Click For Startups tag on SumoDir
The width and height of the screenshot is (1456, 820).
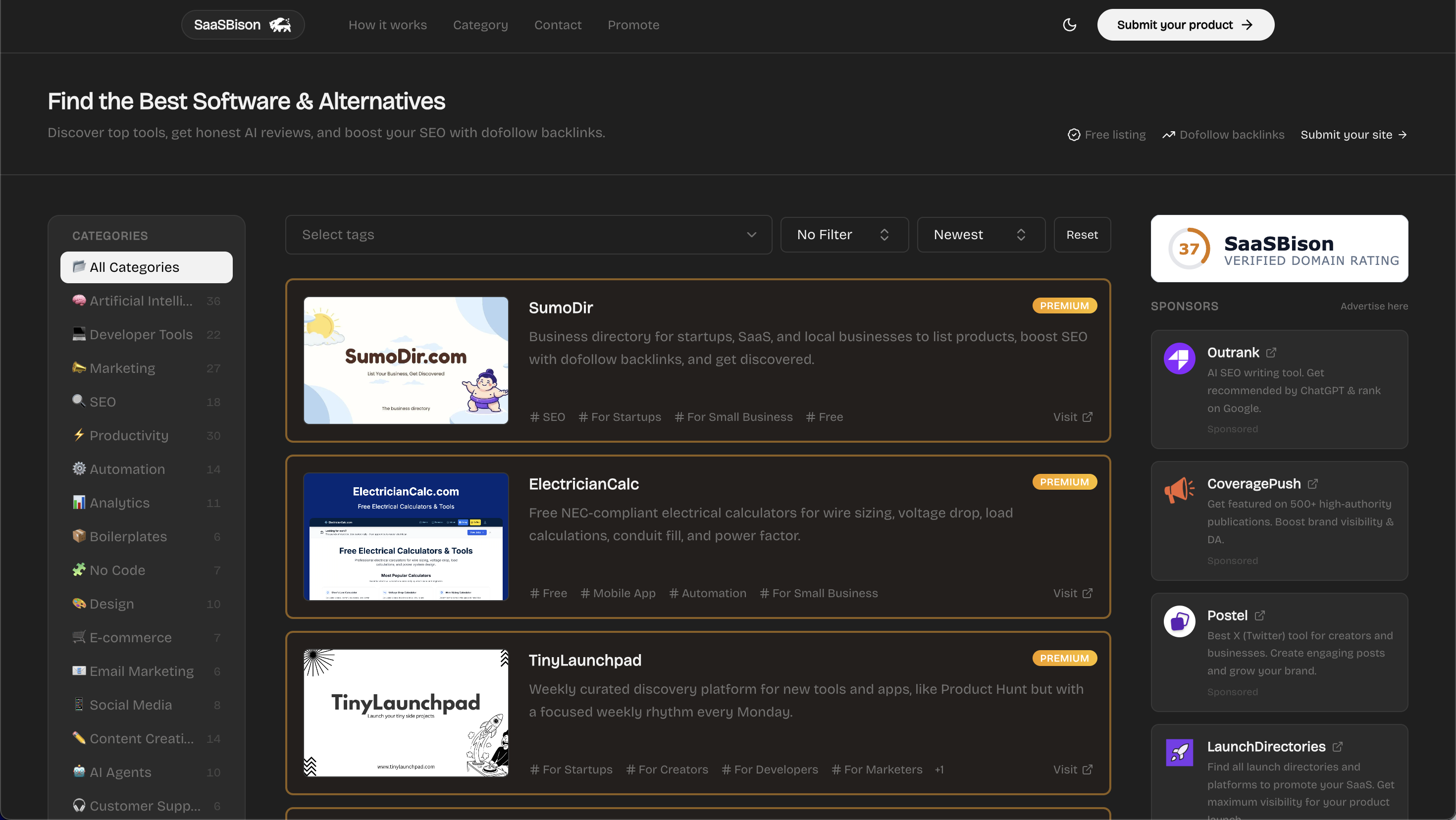click(620, 417)
